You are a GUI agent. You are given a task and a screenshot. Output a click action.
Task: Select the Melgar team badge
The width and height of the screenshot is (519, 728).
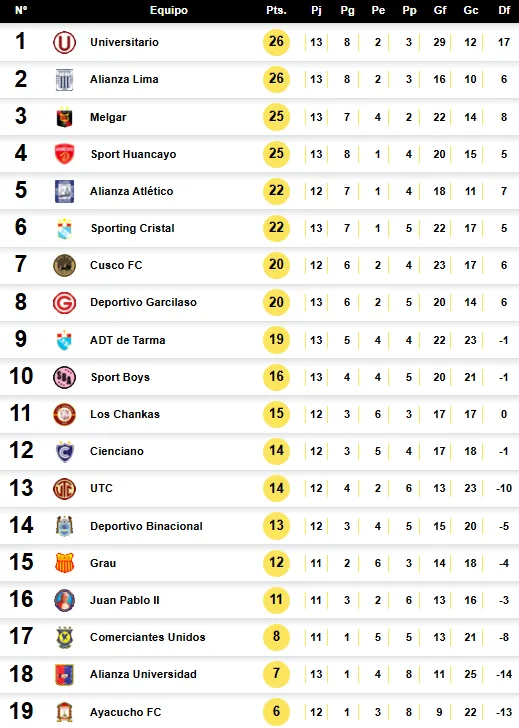[64, 117]
